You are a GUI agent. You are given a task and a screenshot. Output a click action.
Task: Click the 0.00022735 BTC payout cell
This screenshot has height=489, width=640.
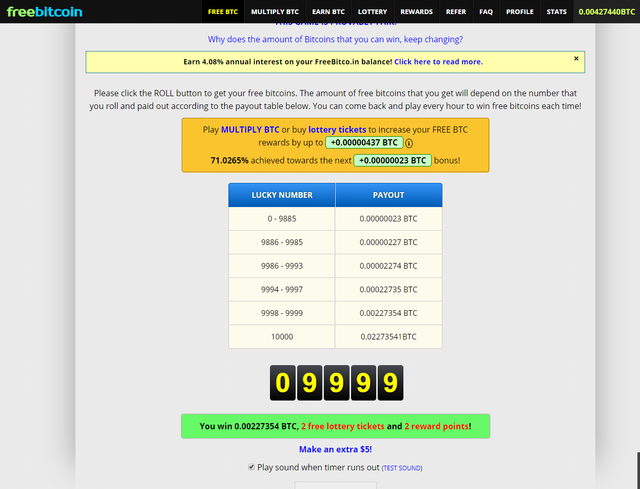click(x=389, y=290)
